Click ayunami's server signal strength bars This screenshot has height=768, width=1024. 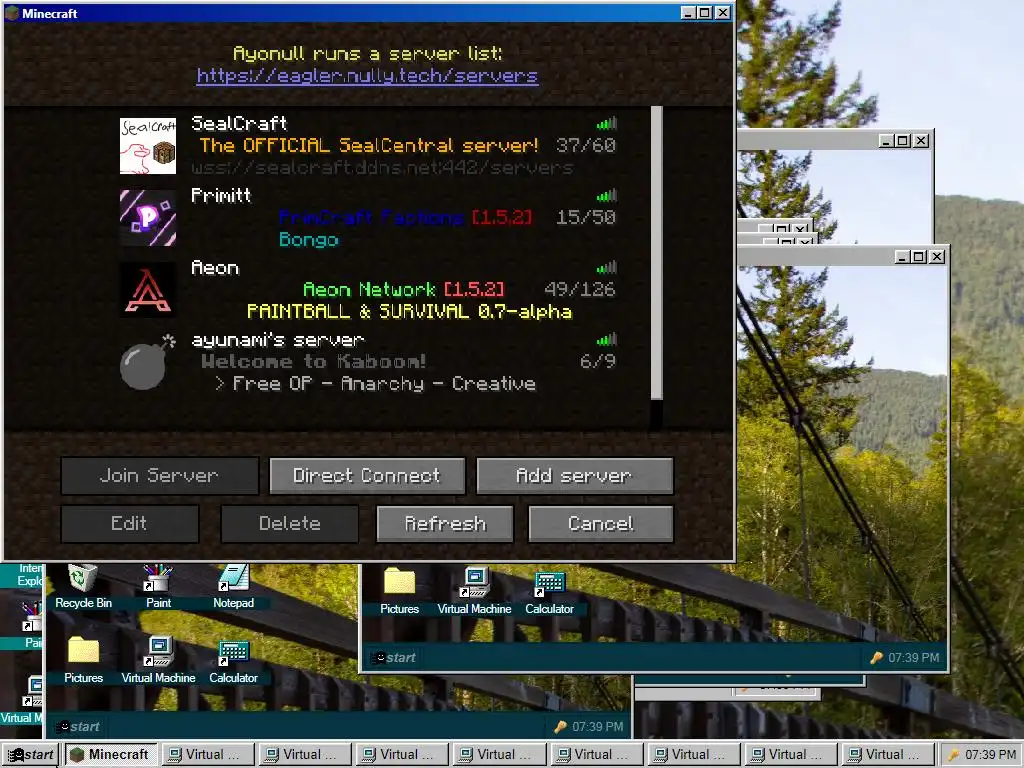pos(606,339)
